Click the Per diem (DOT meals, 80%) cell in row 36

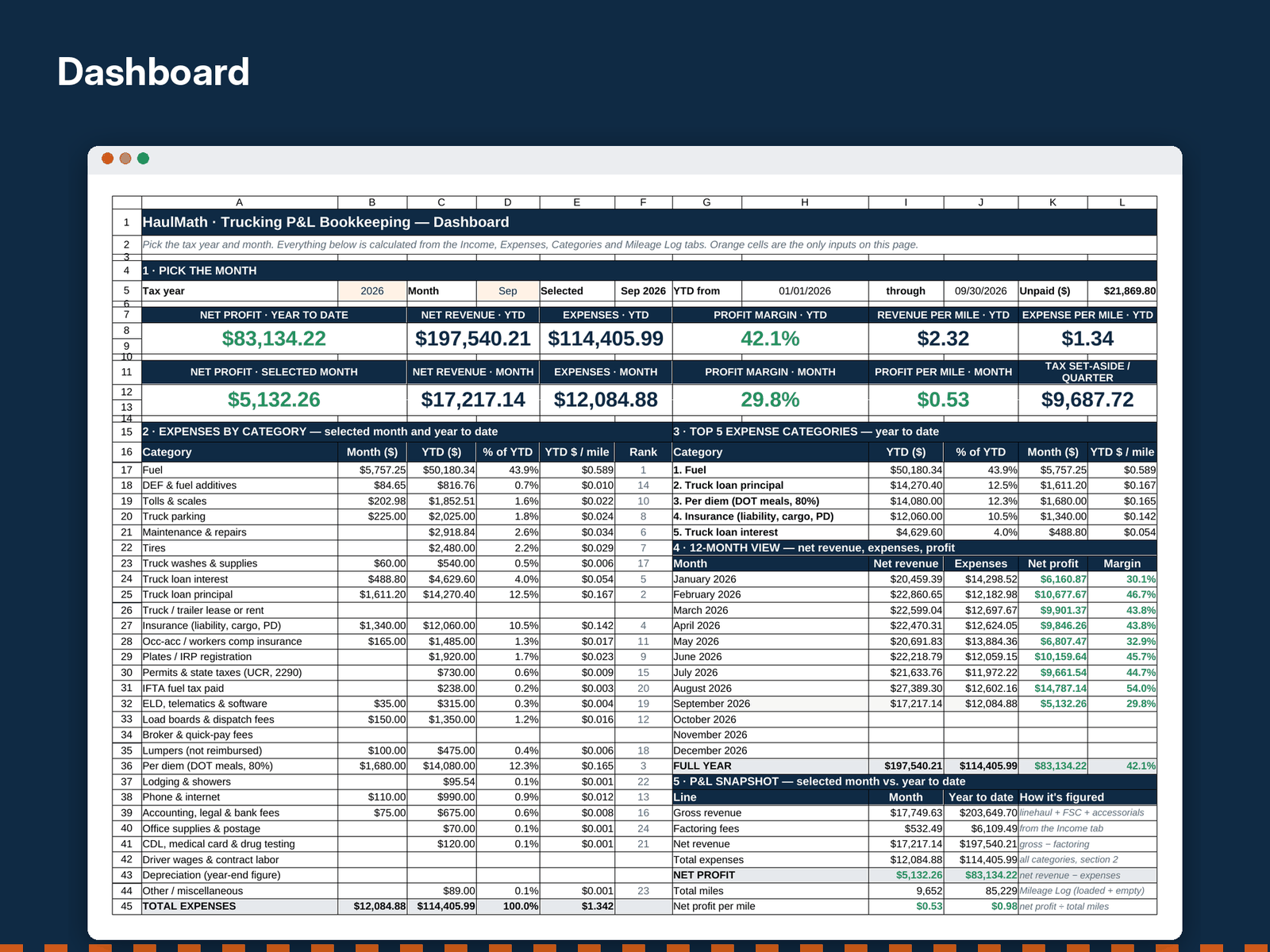click(x=240, y=766)
